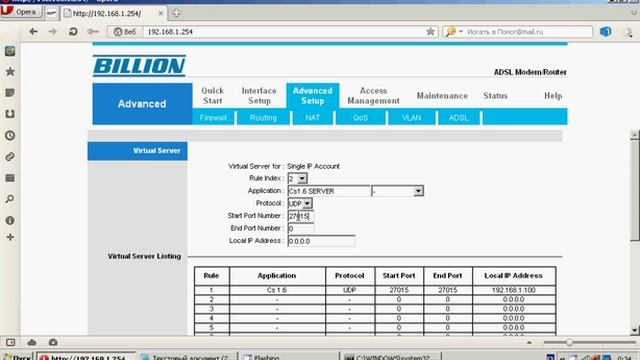Go to Access Management tab
This screenshot has height=360, width=640.
pyautogui.click(x=373, y=96)
